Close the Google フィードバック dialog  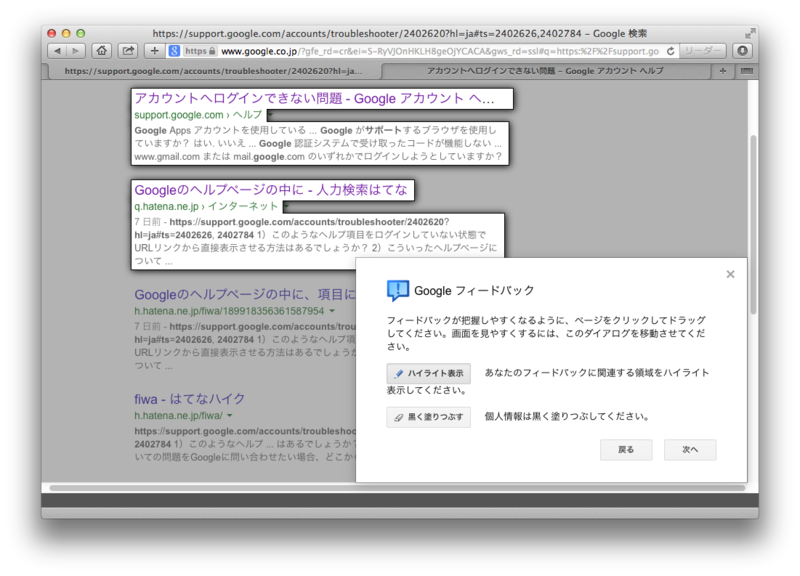tap(730, 274)
